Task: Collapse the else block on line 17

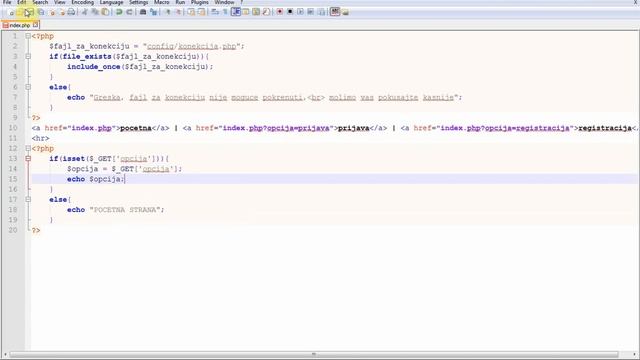Action: (28, 199)
